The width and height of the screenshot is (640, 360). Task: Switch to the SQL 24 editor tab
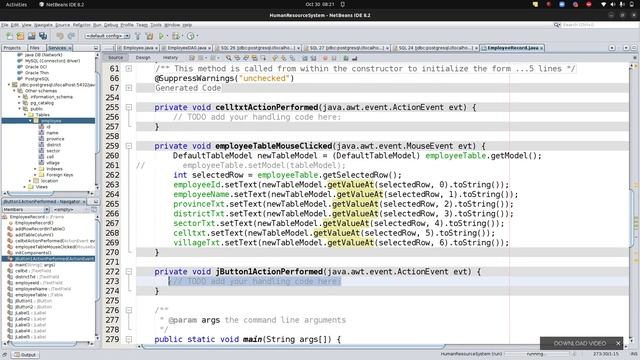pyautogui.click(x=435, y=48)
